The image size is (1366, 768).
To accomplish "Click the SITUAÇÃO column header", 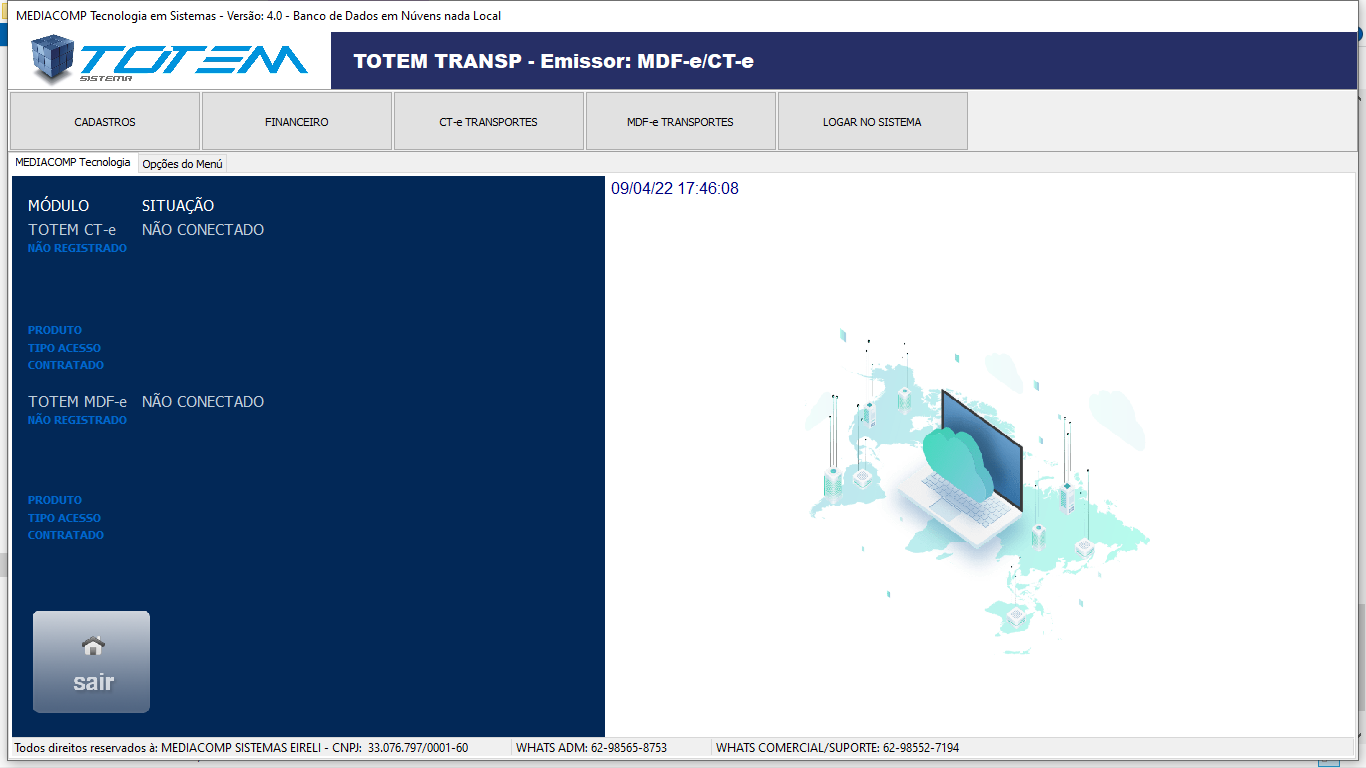I will (x=178, y=206).
